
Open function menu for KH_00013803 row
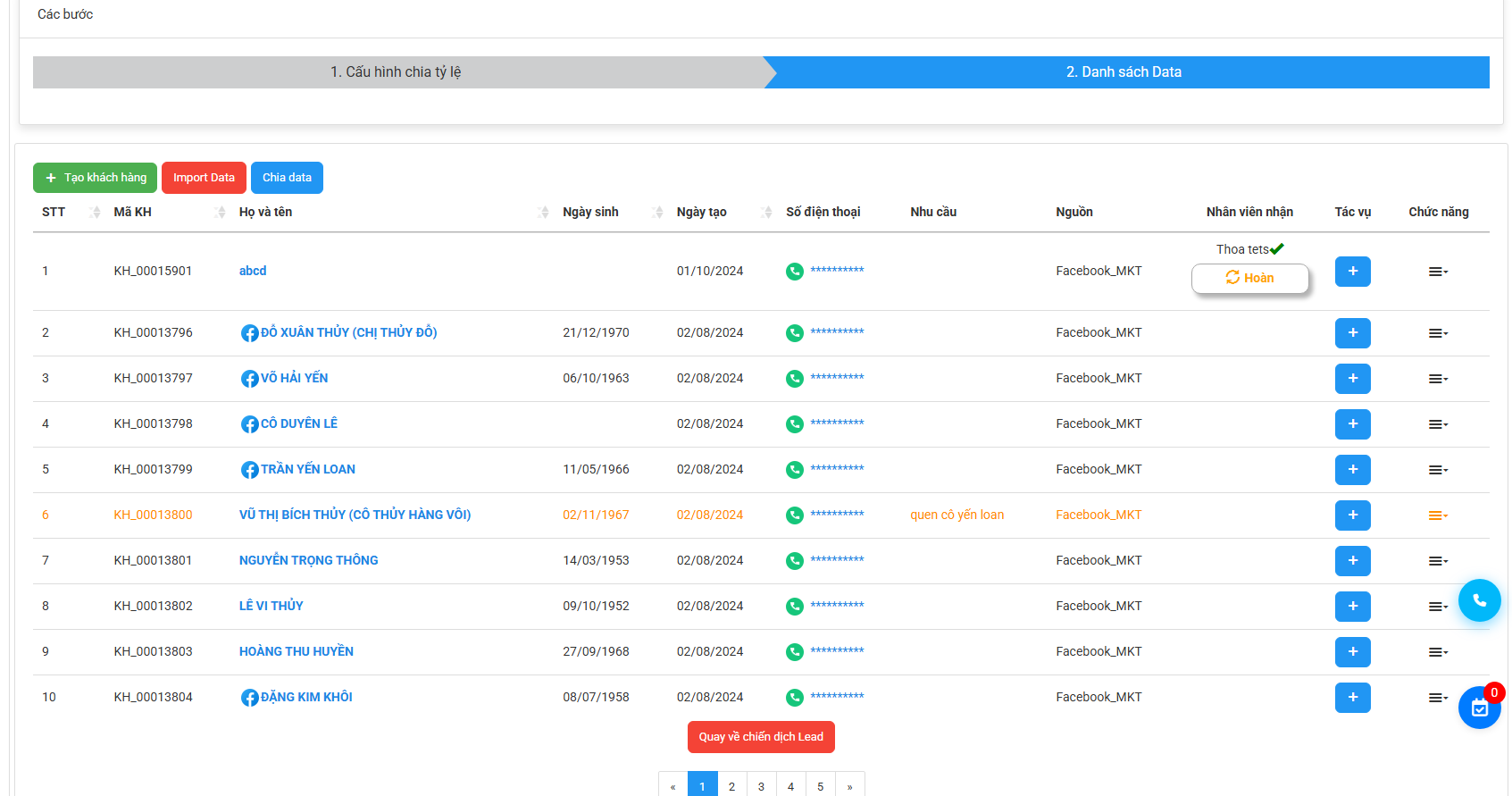click(x=1438, y=652)
